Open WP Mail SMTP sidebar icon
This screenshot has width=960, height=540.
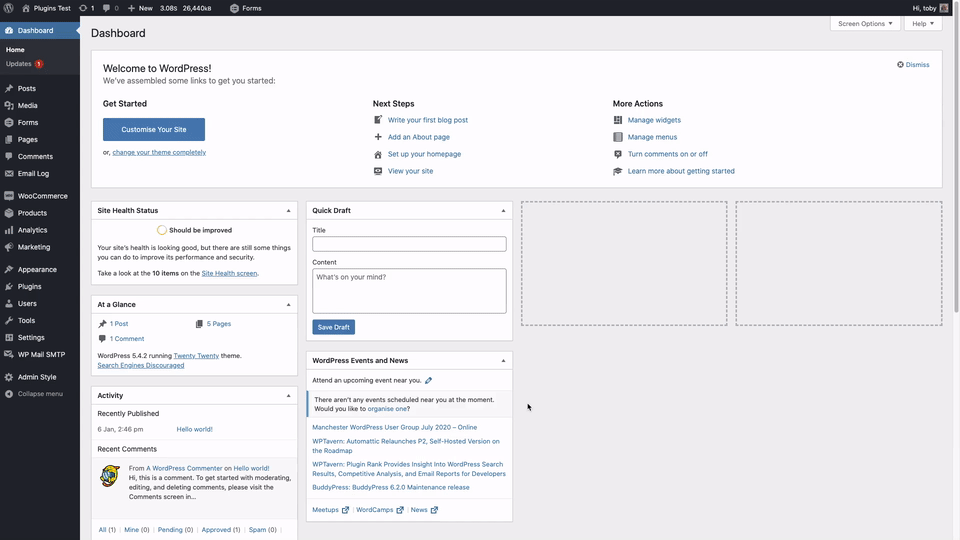pyautogui.click(x=9, y=354)
